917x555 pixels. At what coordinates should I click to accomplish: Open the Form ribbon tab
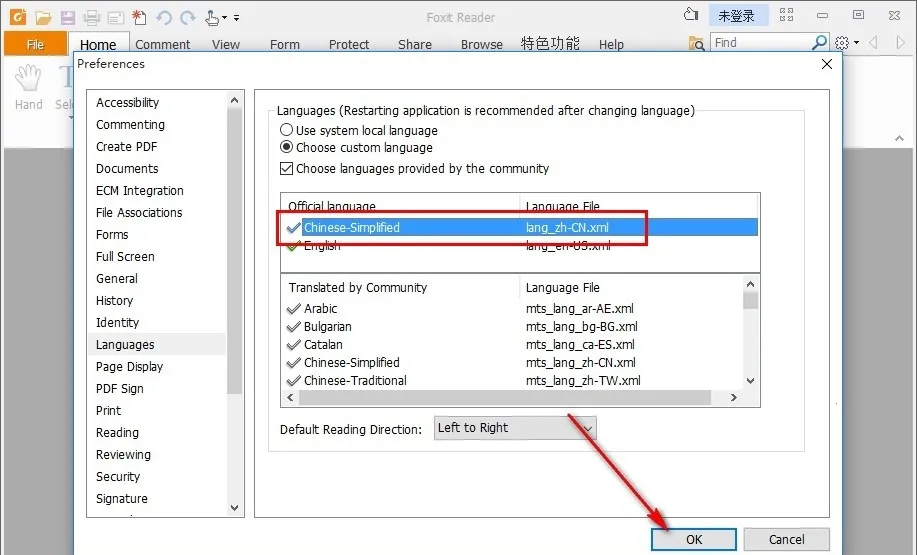[285, 44]
